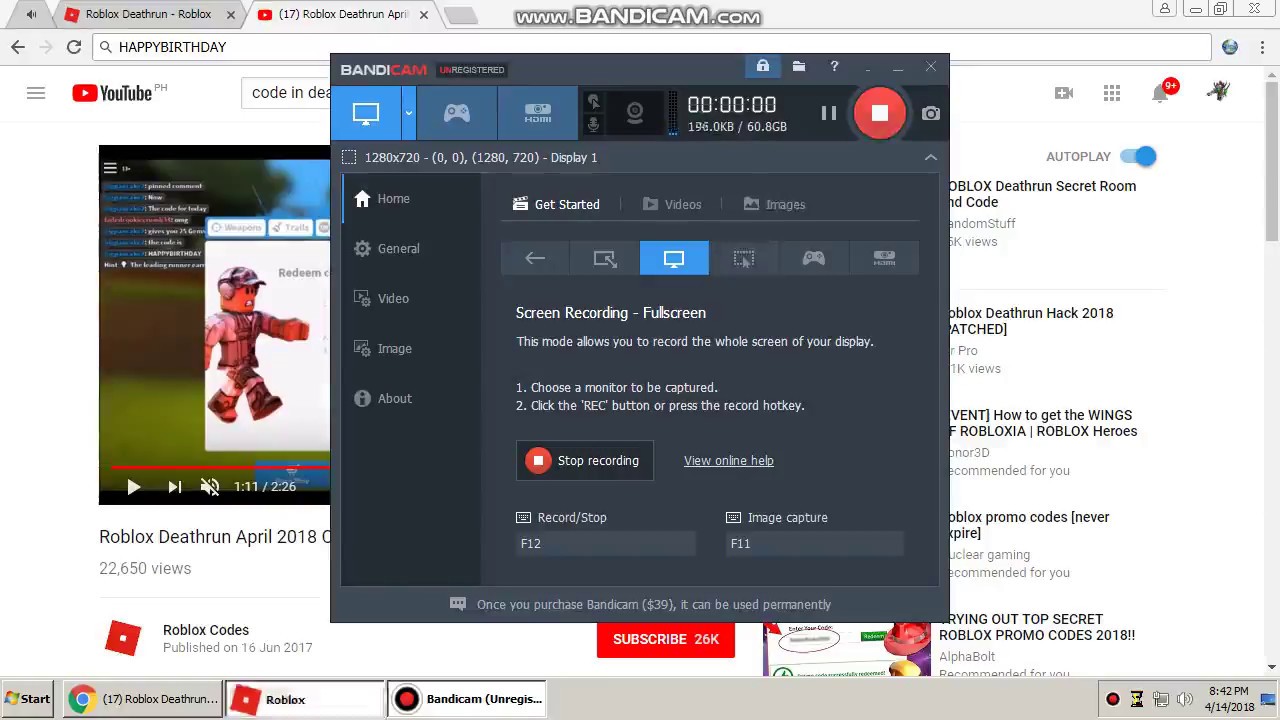The height and width of the screenshot is (720, 1280).
Task: Switch to Roblox taskbar window
Action: pyautogui.click(x=305, y=699)
